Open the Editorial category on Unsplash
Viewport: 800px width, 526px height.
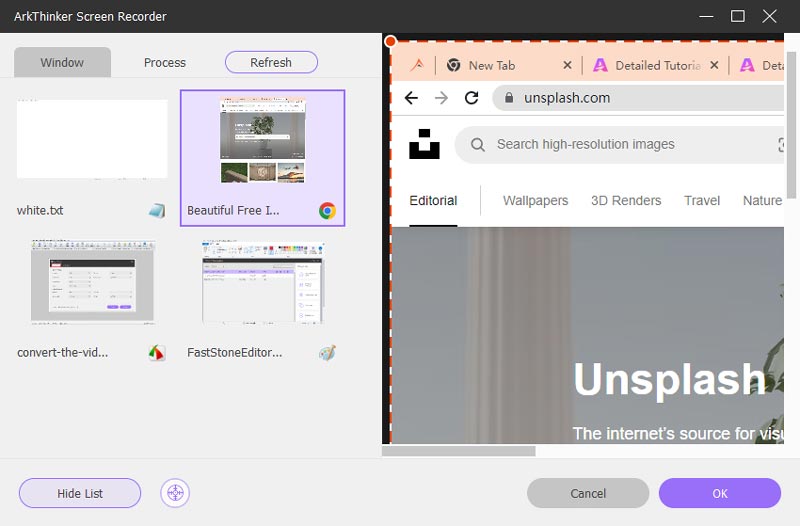click(433, 201)
